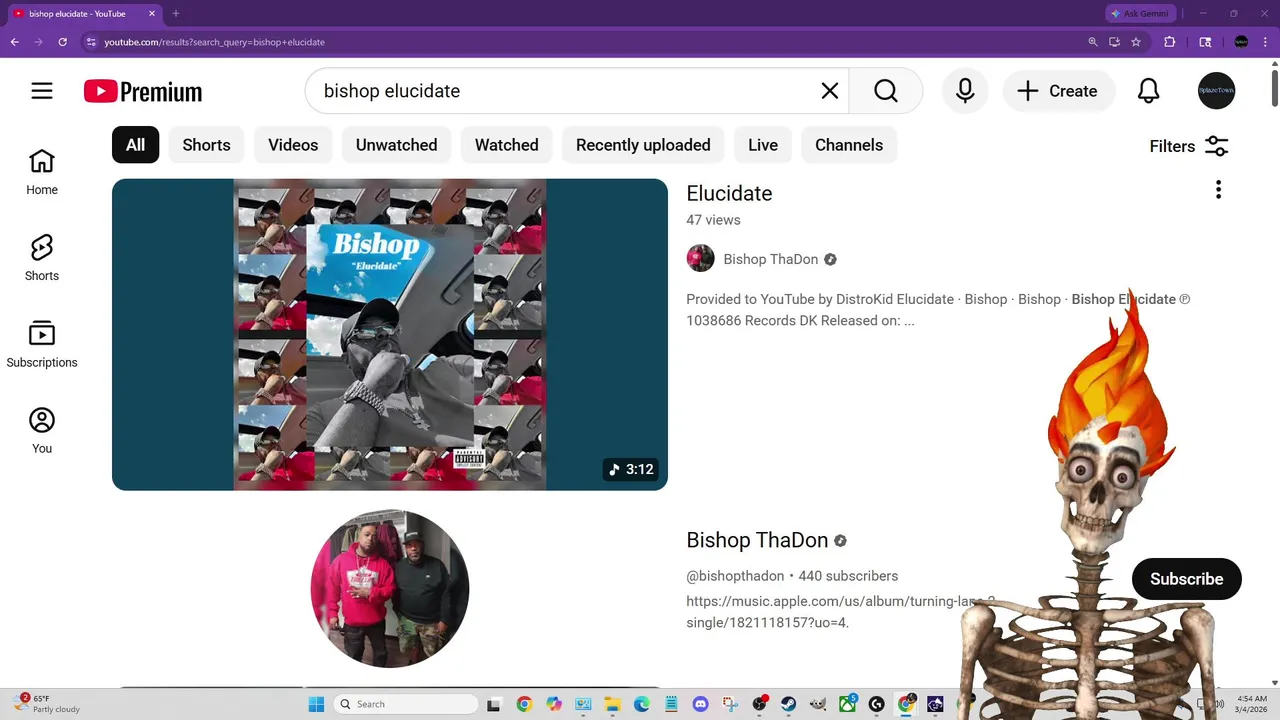Click Bishop ThaDon's small channel avatar
The height and width of the screenshot is (720, 1280).
click(x=700, y=259)
